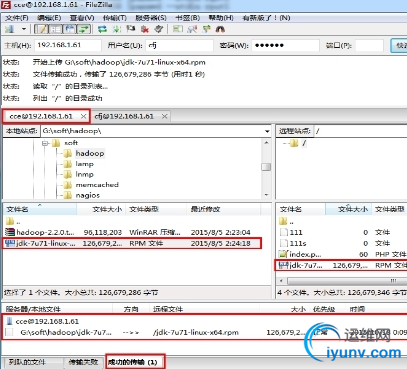Open the remote file search binoculars

point(220,29)
